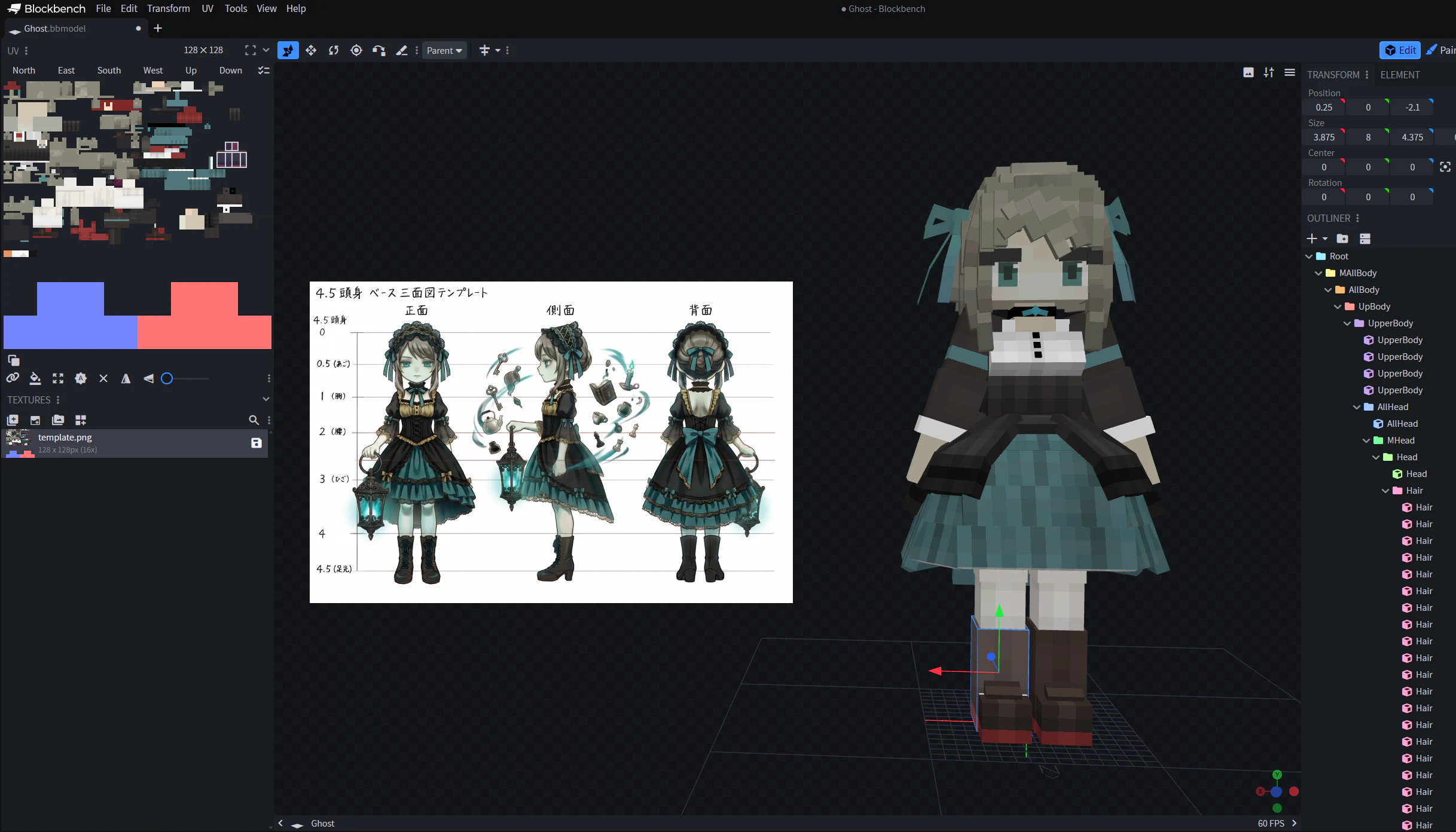Open the Parent transform space dropdown
1456x832 pixels.
click(x=444, y=51)
